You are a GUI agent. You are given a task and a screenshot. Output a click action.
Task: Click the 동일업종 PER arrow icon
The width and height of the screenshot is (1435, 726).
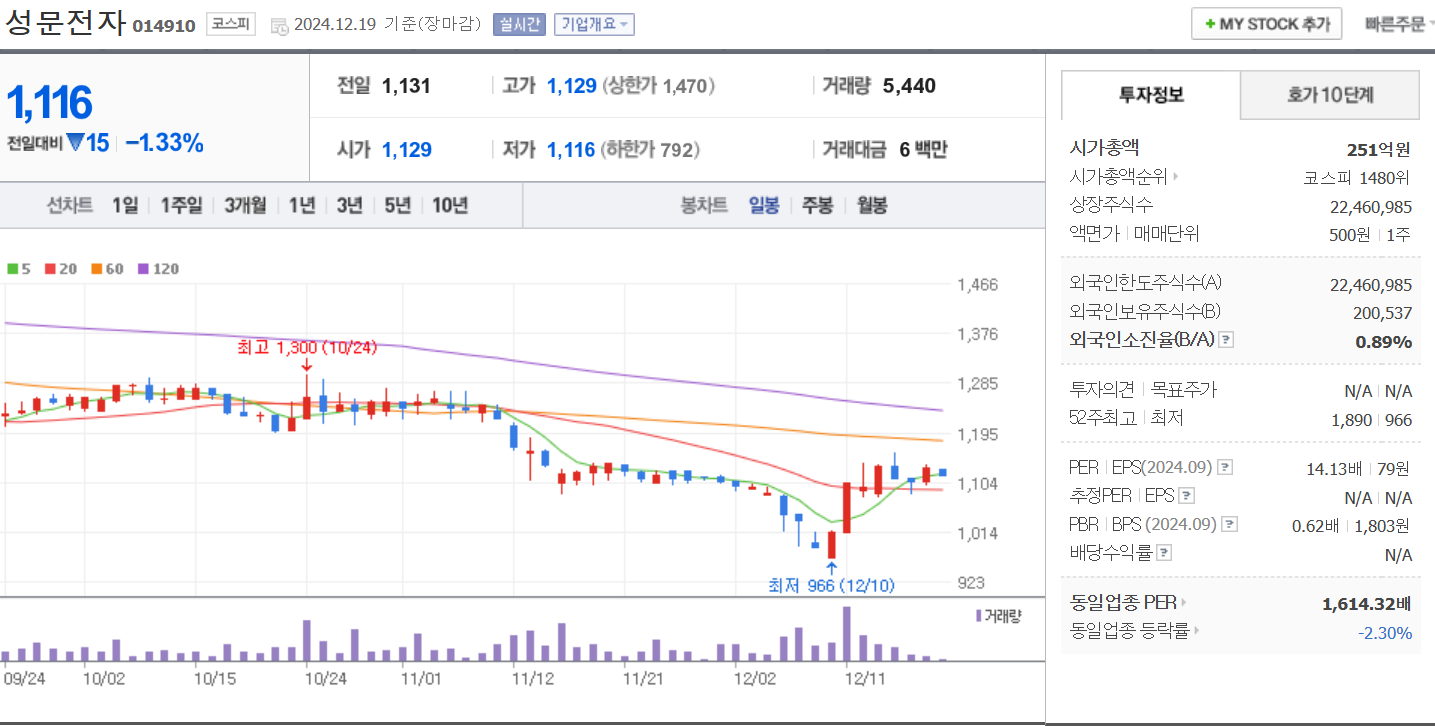(1183, 601)
